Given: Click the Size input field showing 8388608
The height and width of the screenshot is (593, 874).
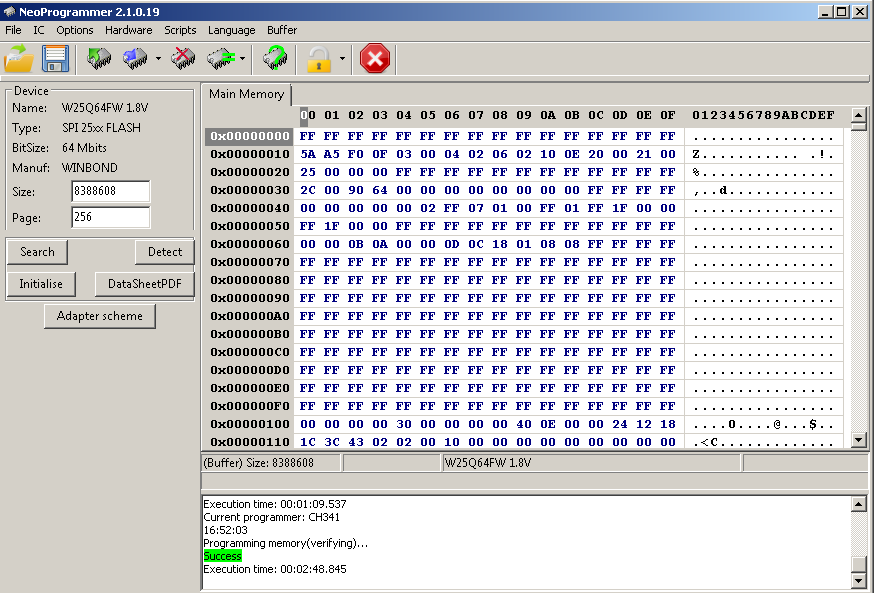Looking at the screenshot, I should pyautogui.click(x=110, y=191).
